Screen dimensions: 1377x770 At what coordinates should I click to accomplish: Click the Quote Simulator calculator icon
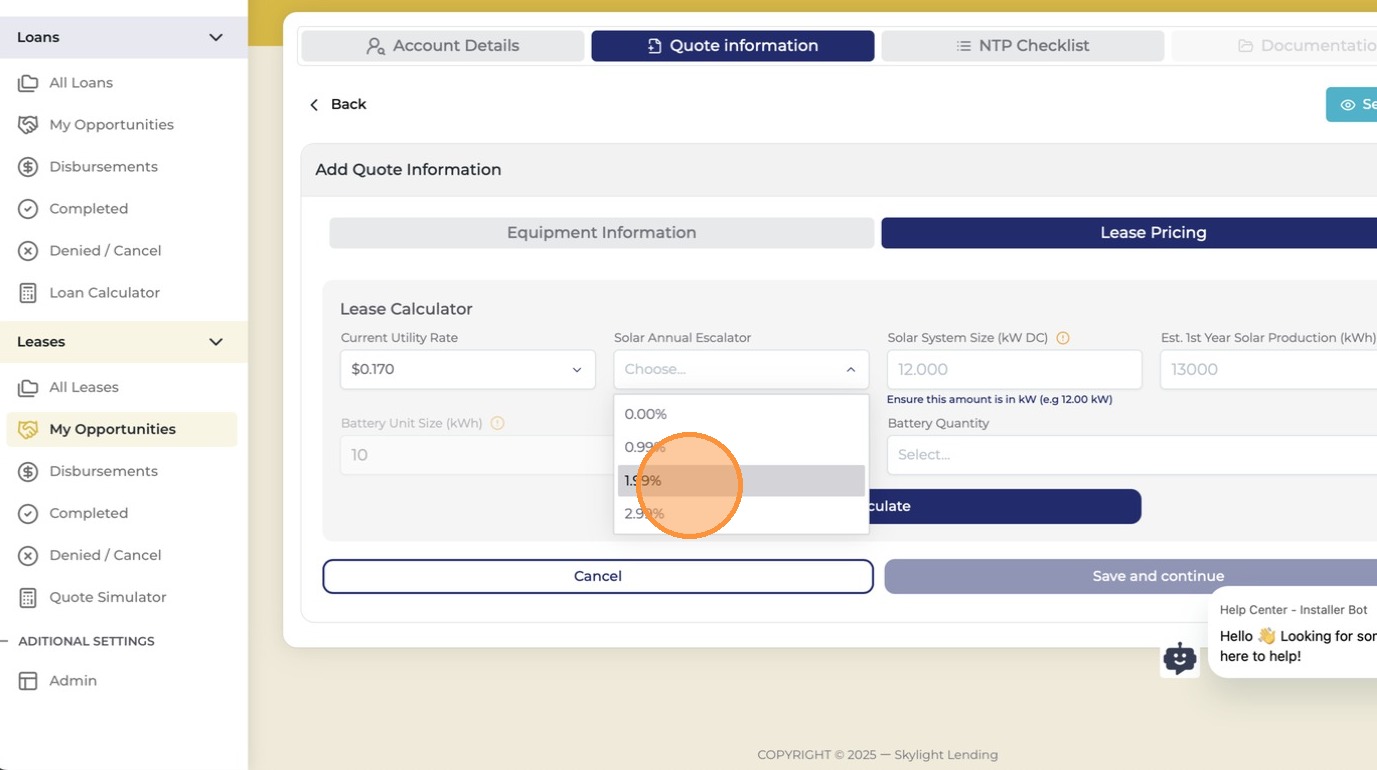pos(28,597)
